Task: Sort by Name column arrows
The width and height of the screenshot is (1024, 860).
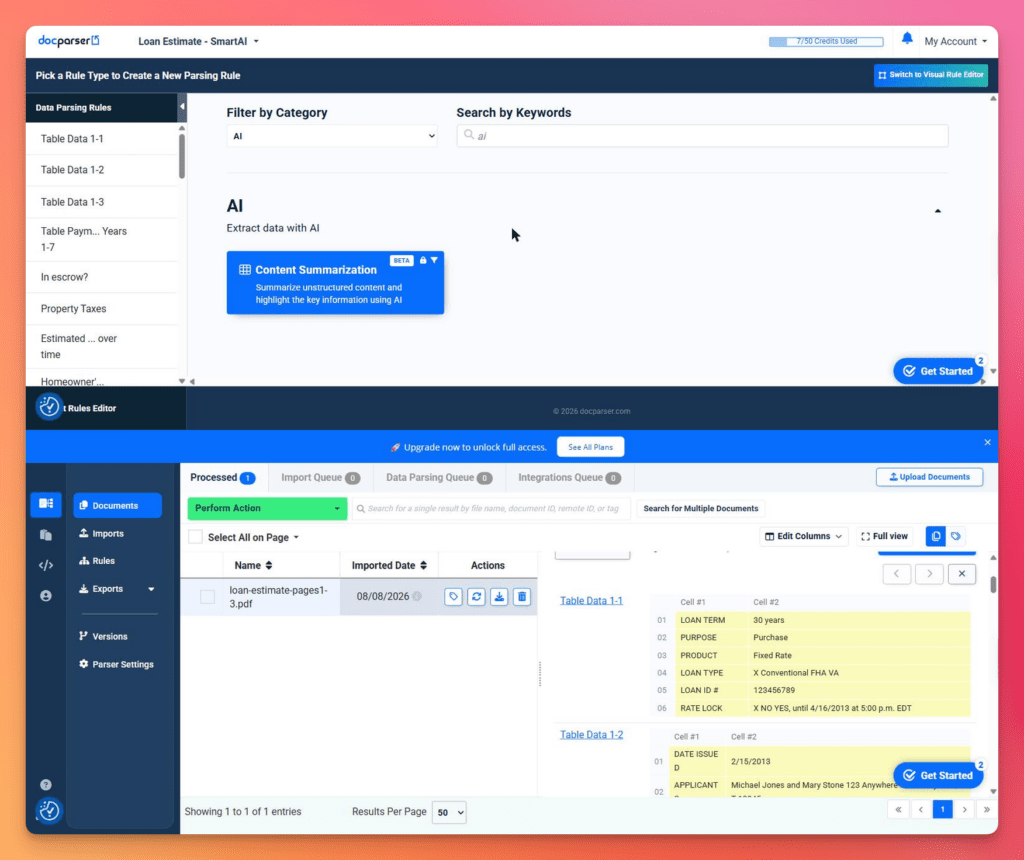Action: [x=269, y=565]
